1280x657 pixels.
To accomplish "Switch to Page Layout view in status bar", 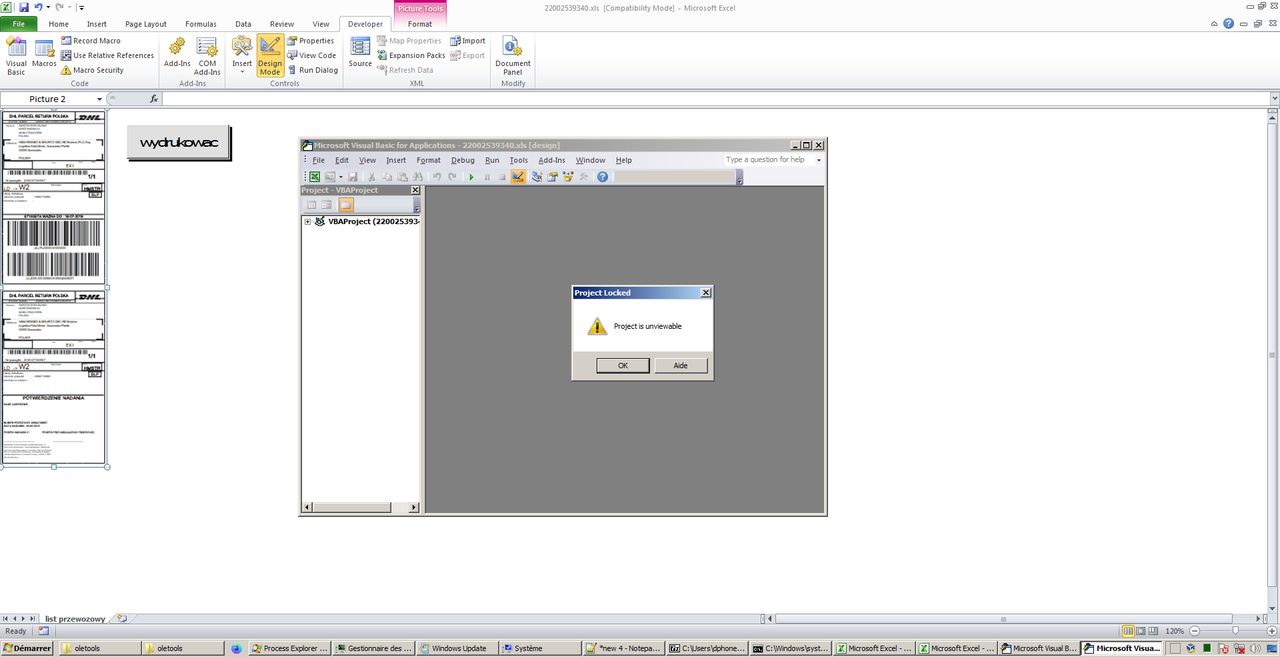I will click(1143, 631).
